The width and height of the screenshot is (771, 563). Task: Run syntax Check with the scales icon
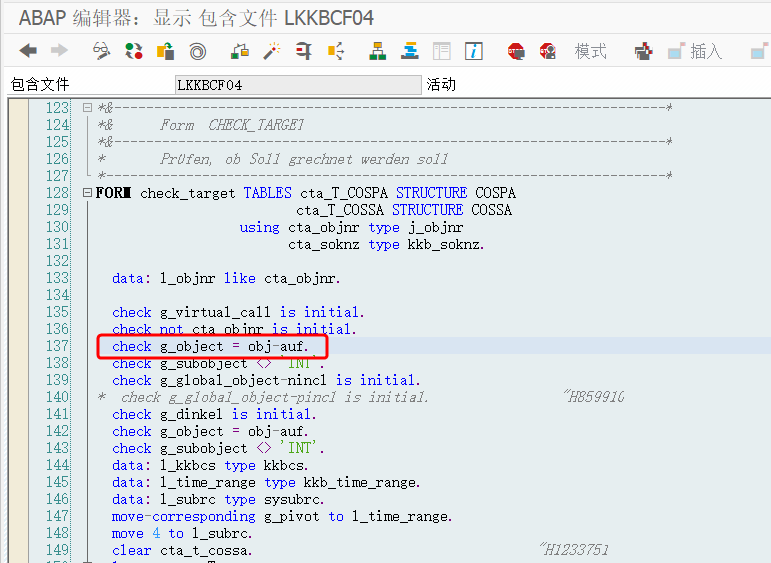click(240, 51)
